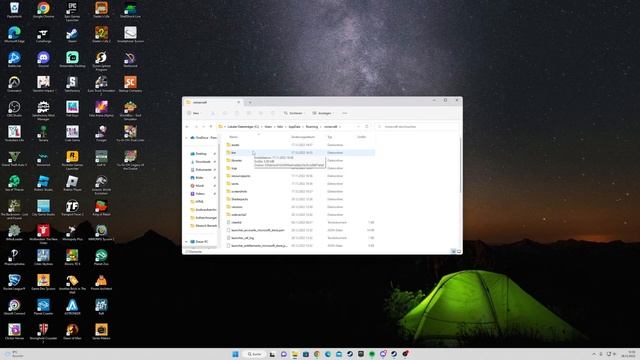The image size is (640, 360).
Task: Open the Transport Fever 2 icon
Action: point(72,208)
